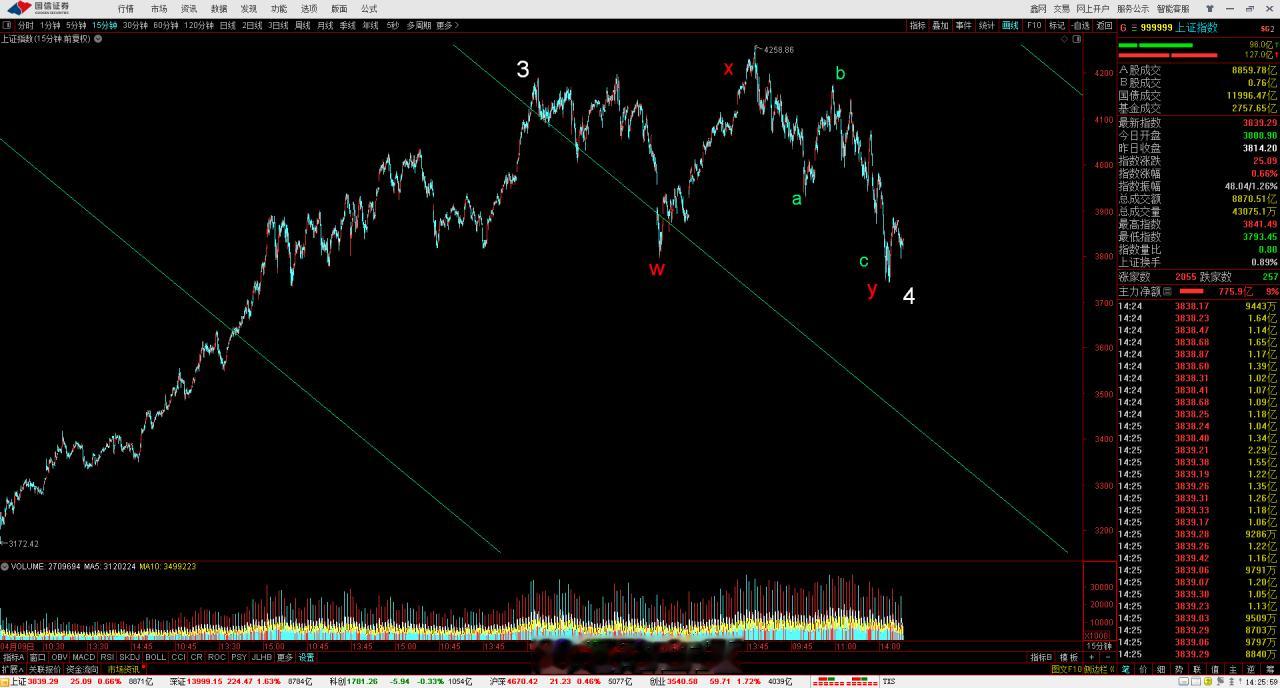Select the 多周期 view
1280x688 pixels.
pos(418,25)
